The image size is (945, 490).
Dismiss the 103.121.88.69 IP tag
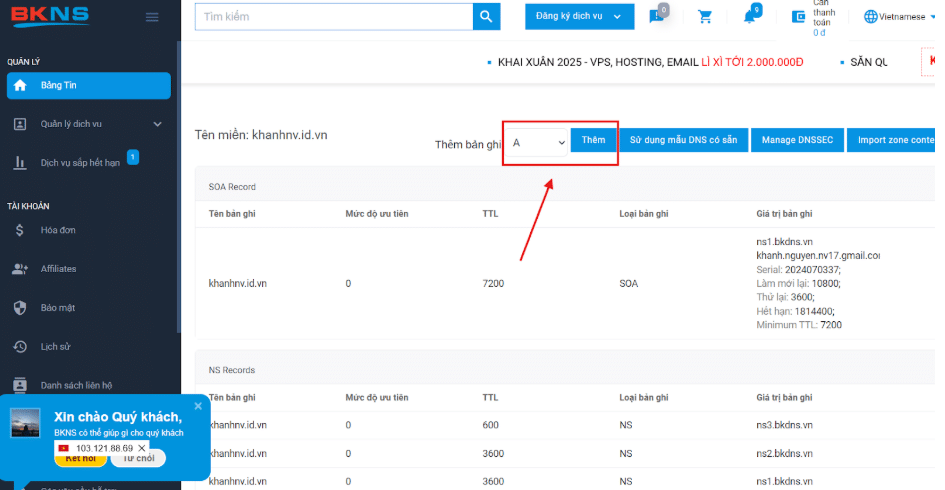[x=142, y=448]
